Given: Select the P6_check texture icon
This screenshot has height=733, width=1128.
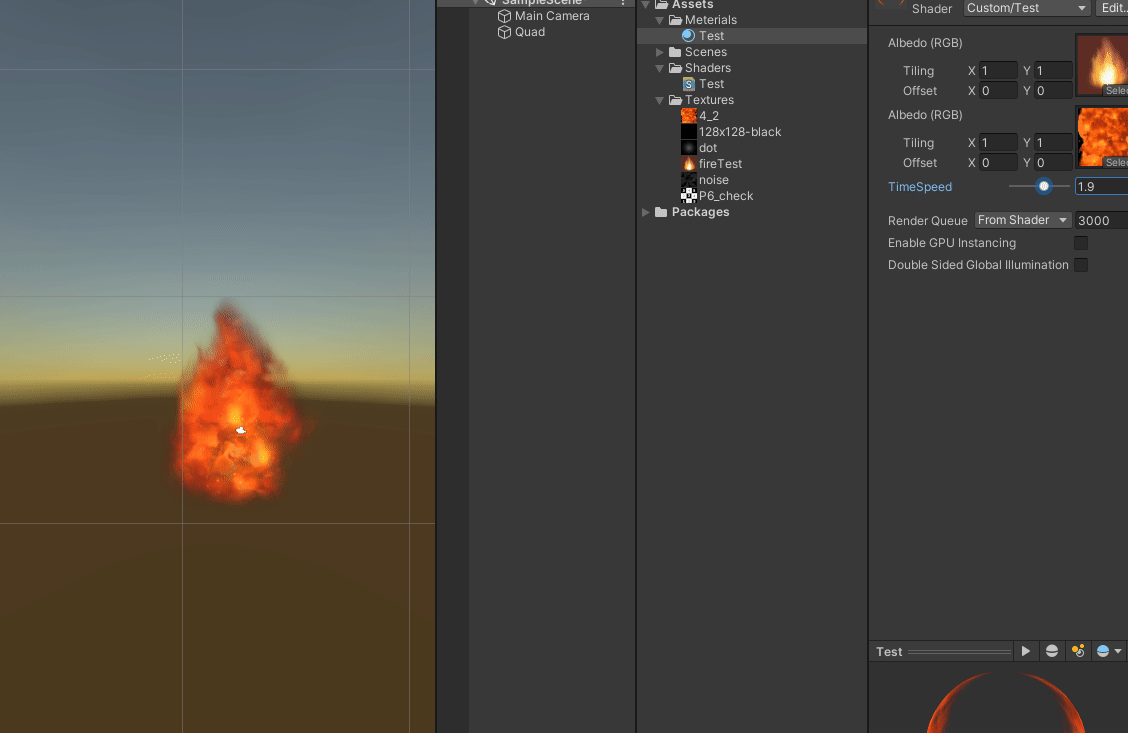Looking at the screenshot, I should [688, 196].
